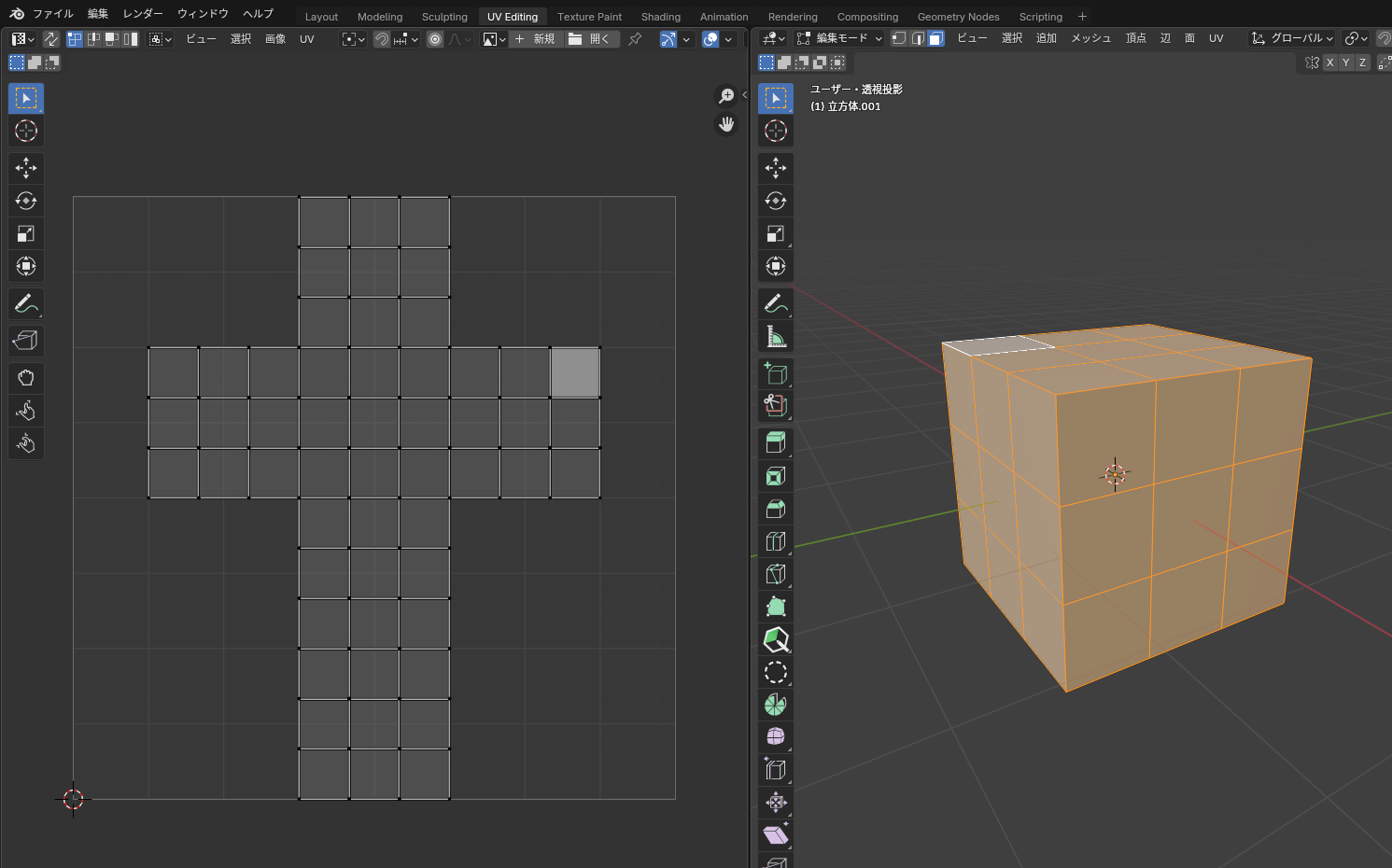Screen dimensions: 1392x868
Task: Select the UV editor Select Box tool
Action: (26, 98)
